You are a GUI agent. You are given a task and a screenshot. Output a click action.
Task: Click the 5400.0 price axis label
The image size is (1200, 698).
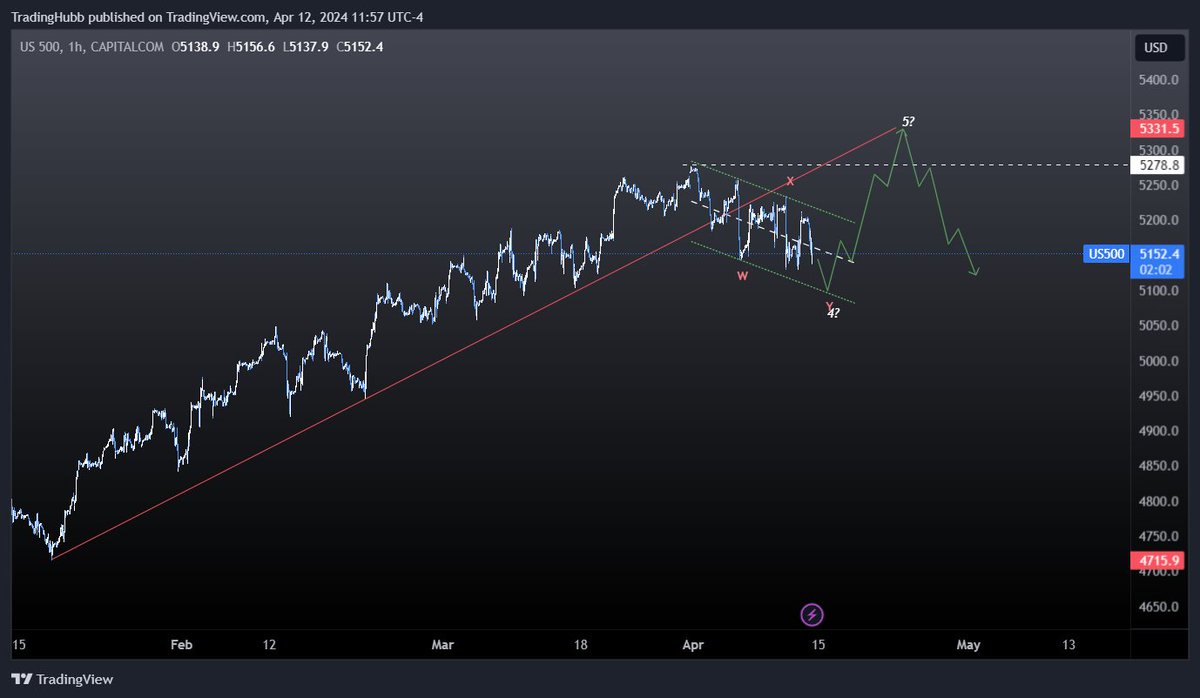1160,80
